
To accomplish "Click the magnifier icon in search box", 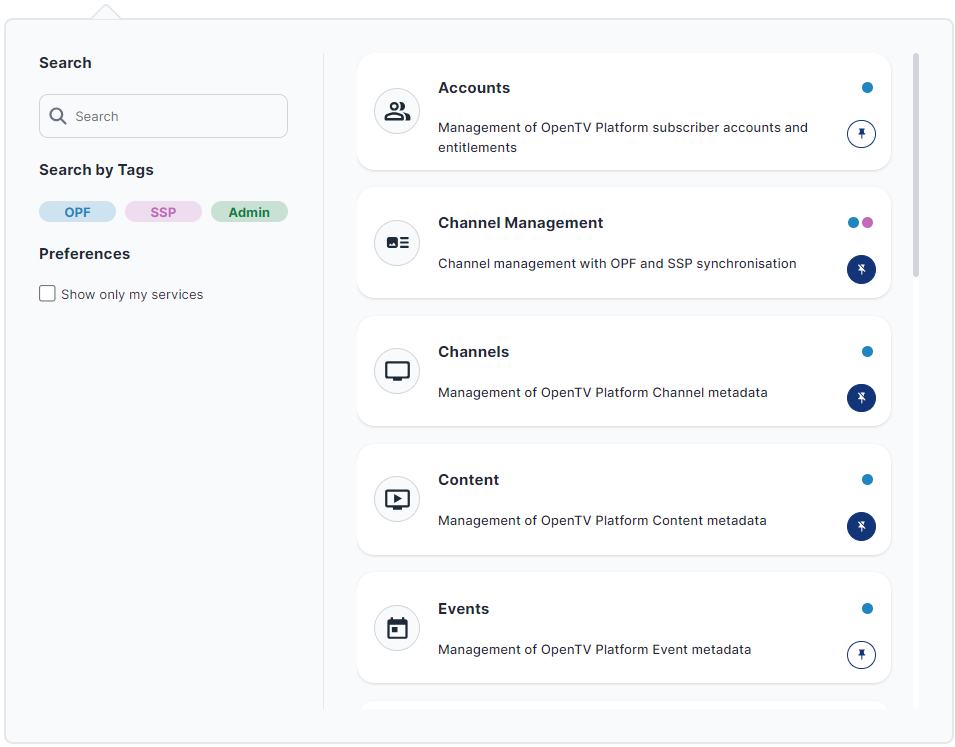I will pyautogui.click(x=58, y=116).
